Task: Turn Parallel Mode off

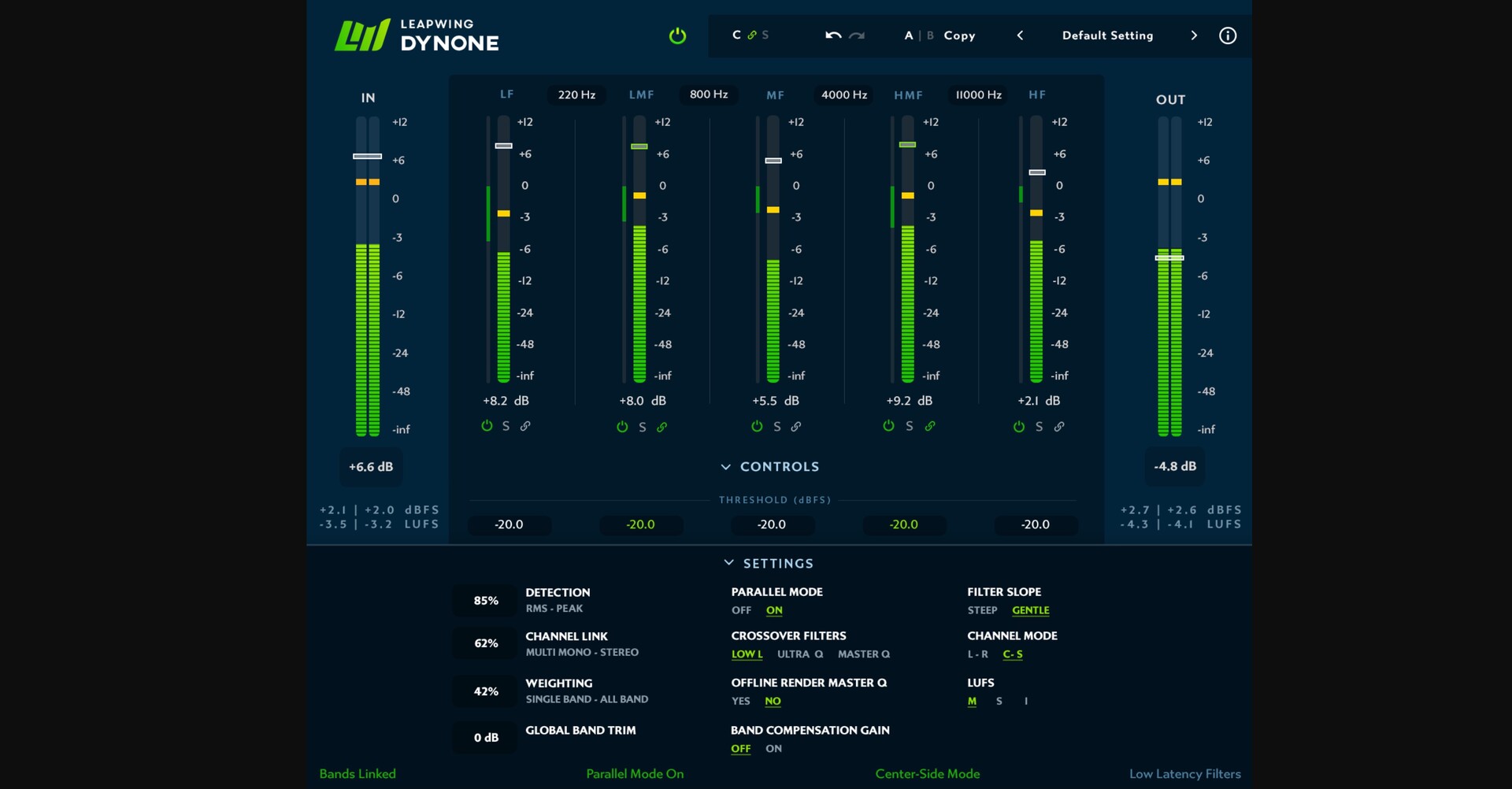Action: [741, 610]
